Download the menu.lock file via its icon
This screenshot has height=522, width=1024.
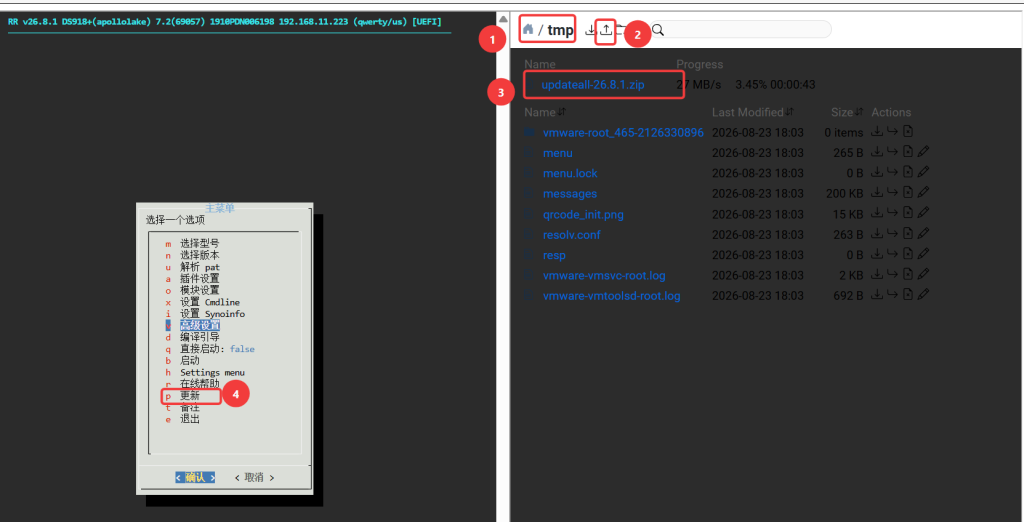click(x=877, y=172)
